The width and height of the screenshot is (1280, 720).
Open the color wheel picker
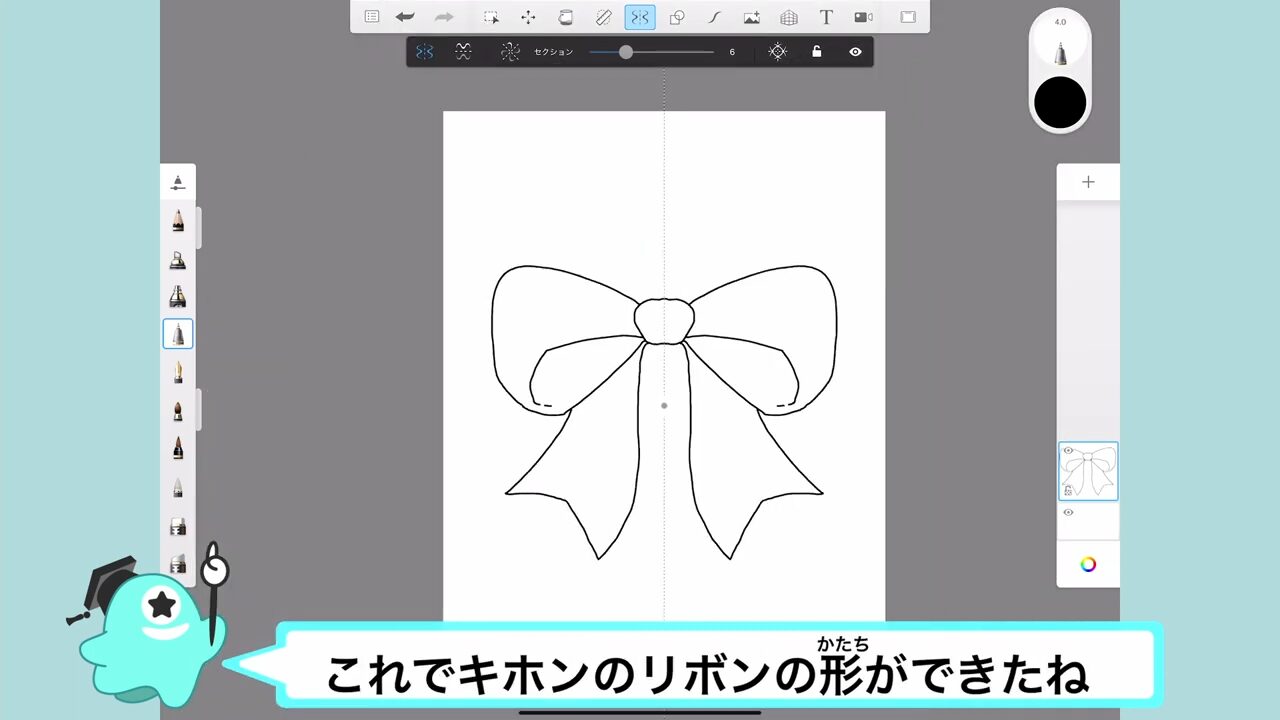click(x=1088, y=564)
